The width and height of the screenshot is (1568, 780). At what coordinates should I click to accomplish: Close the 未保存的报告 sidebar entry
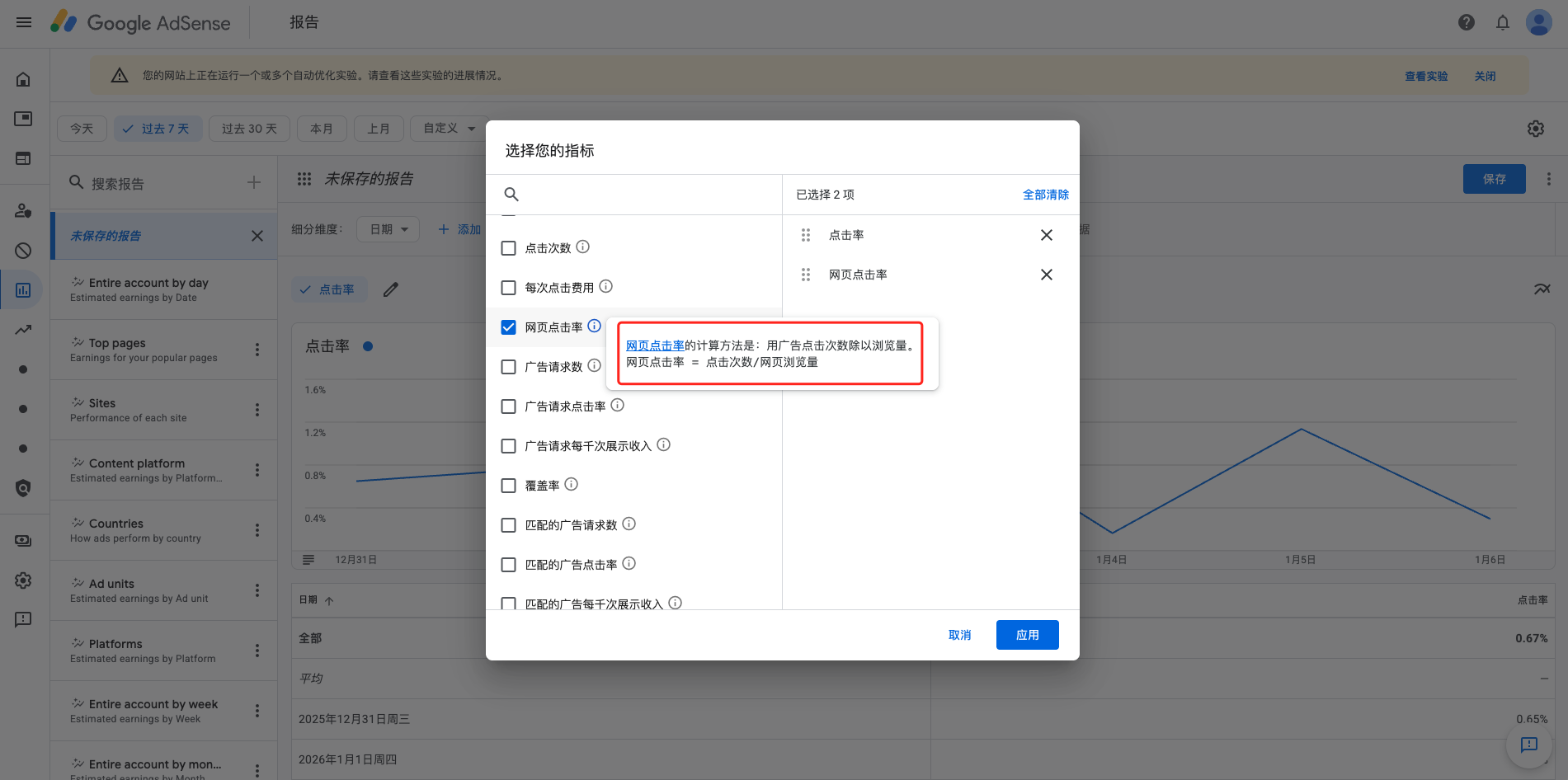(257, 236)
